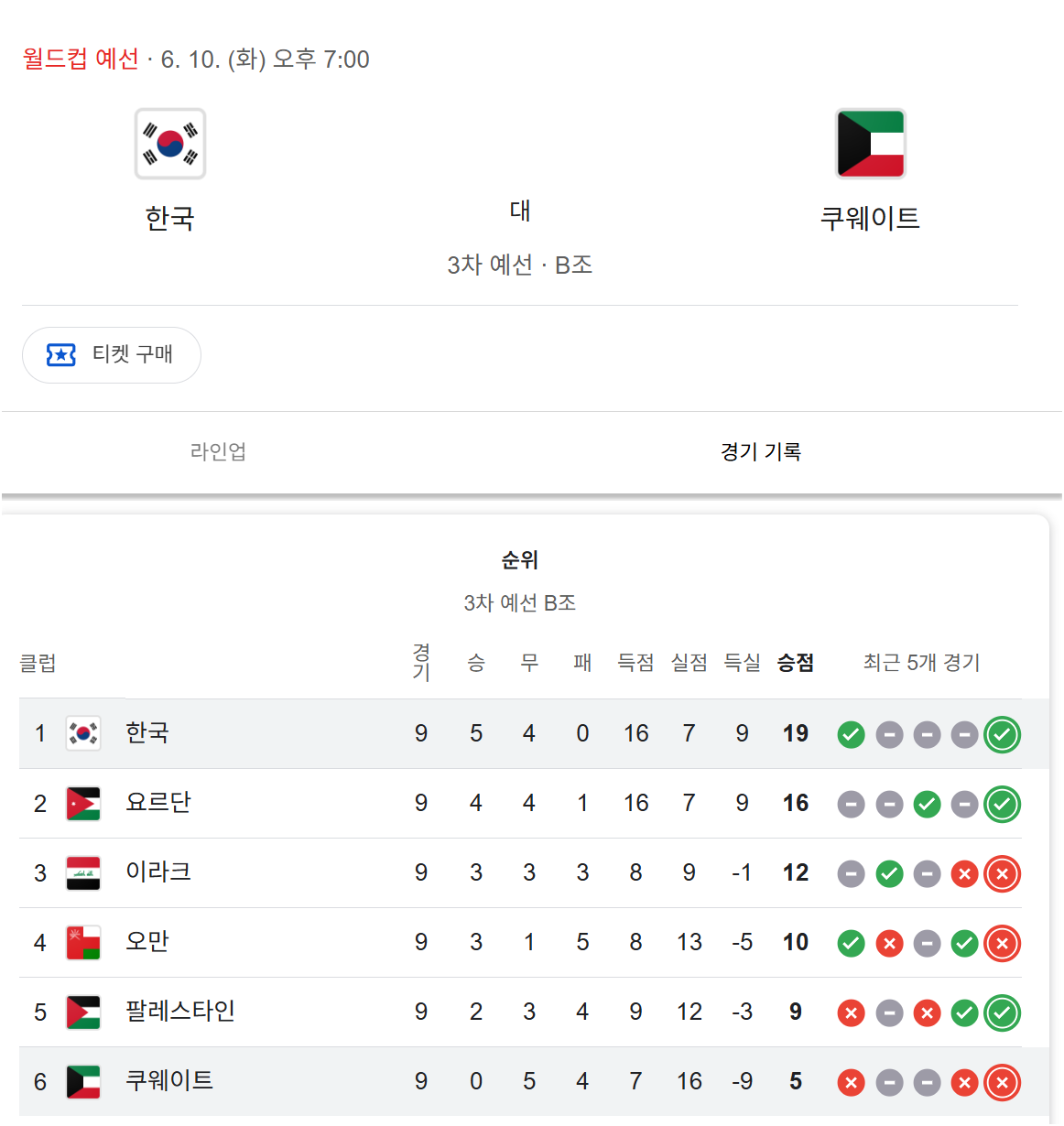Open 요르단 team name in standings
Image resolution: width=1064 pixels, height=1126 pixels.
click(158, 802)
